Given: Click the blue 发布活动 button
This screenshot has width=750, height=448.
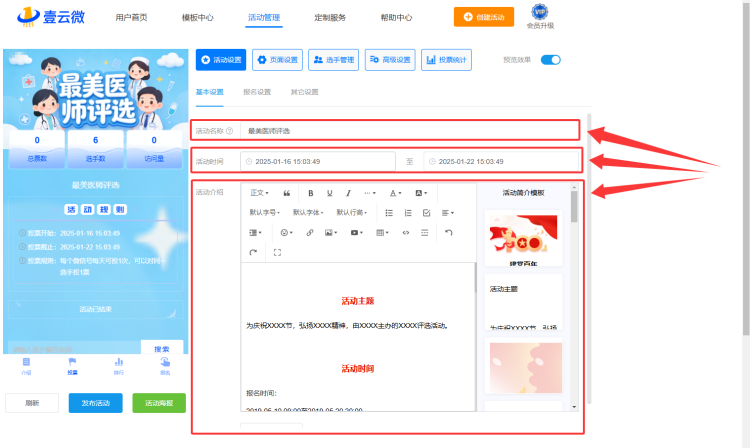Looking at the screenshot, I should click(x=96, y=403).
